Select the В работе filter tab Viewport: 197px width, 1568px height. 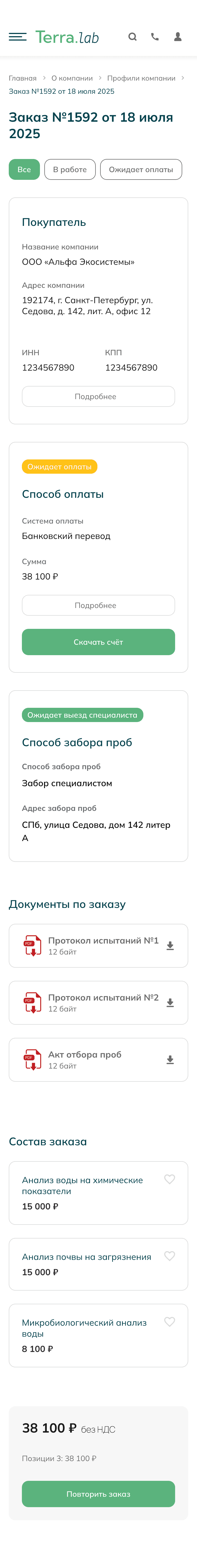coord(70,169)
